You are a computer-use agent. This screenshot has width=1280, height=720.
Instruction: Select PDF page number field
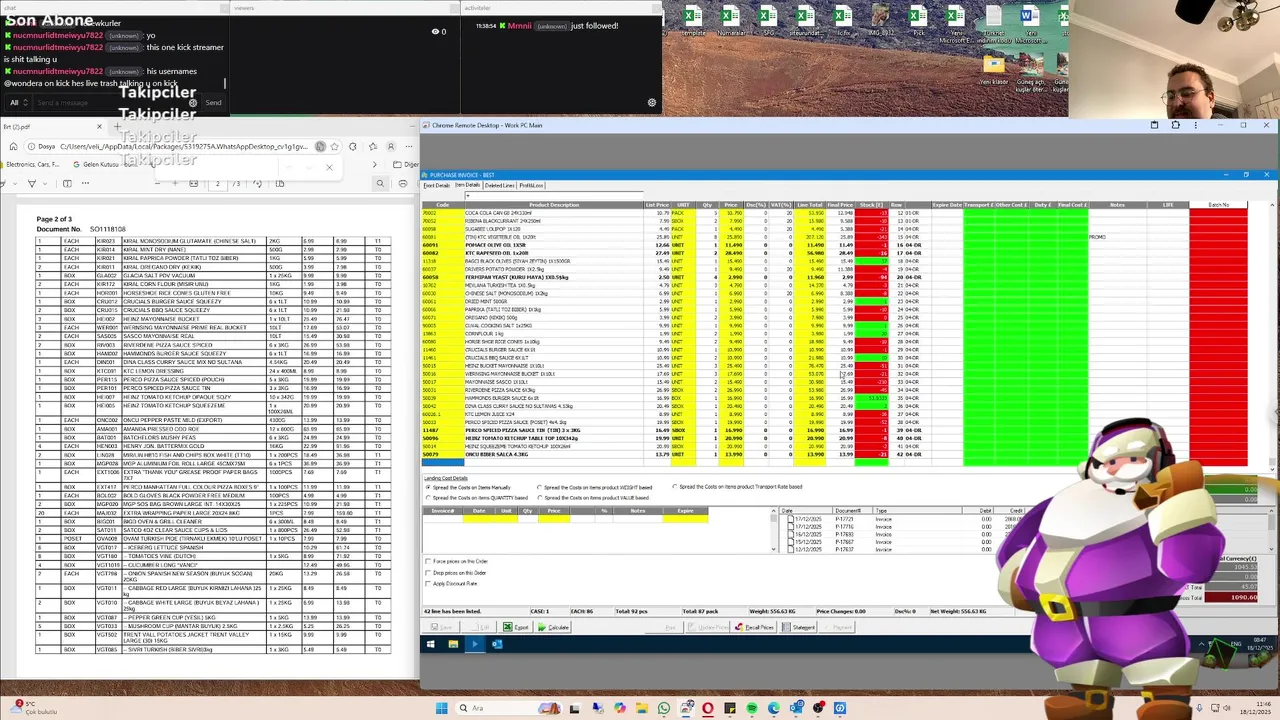(217, 183)
